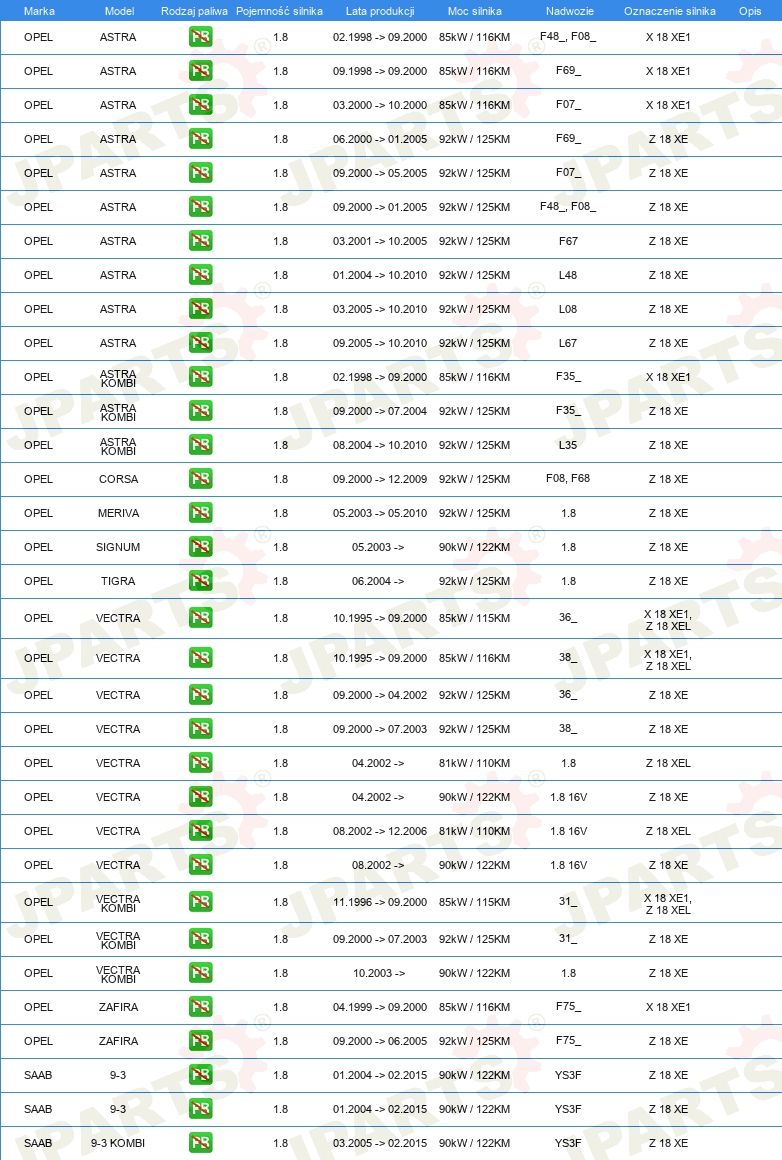Click the Marka column header
This screenshot has height=1160, width=782.
[39, 11]
